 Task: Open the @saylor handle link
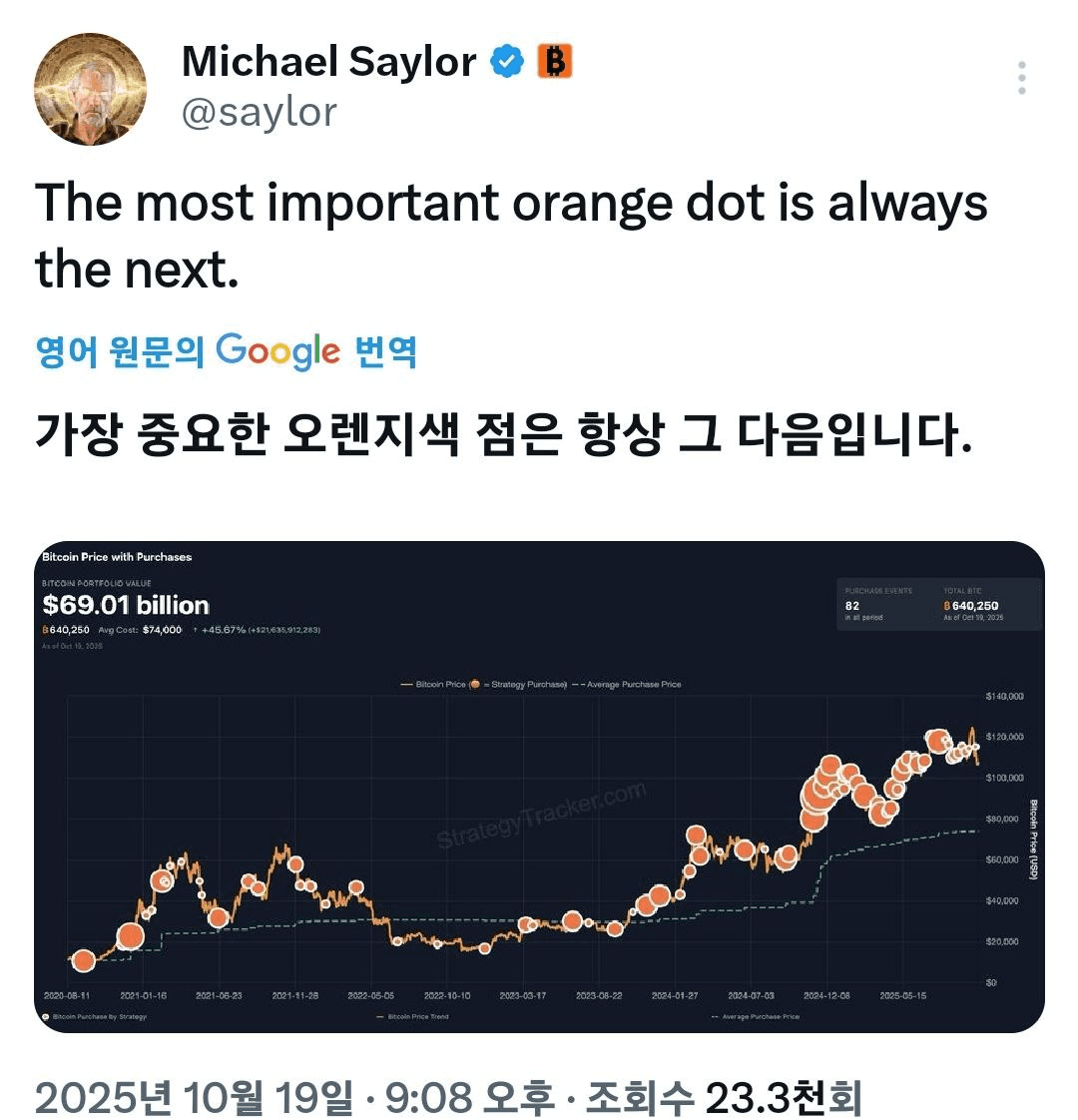260,112
